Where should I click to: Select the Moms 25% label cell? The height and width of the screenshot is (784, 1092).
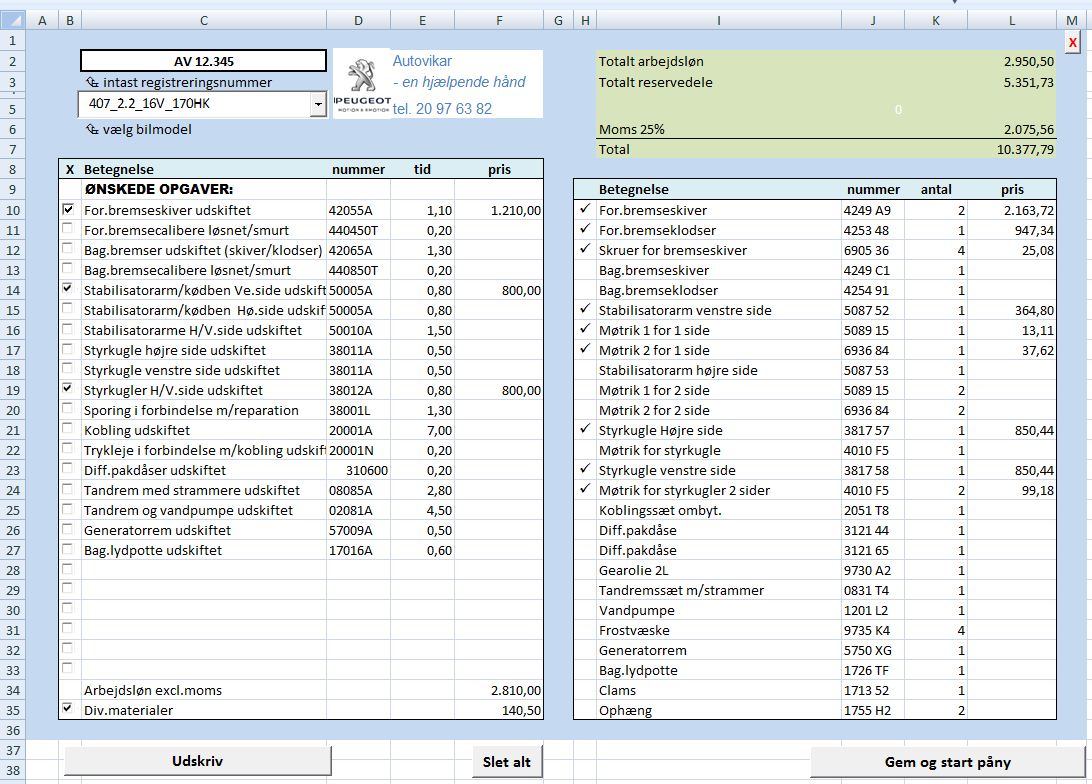click(x=632, y=130)
